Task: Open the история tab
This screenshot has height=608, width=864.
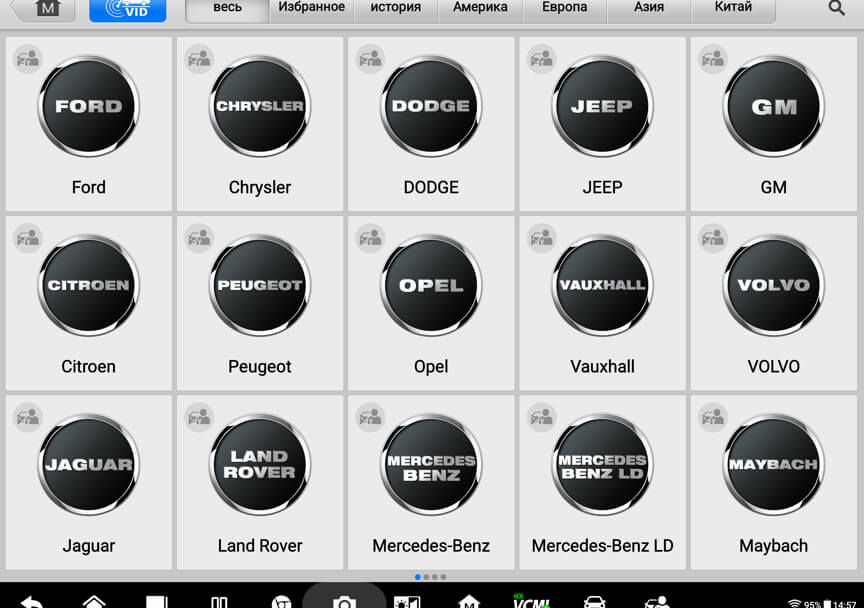Action: point(396,10)
